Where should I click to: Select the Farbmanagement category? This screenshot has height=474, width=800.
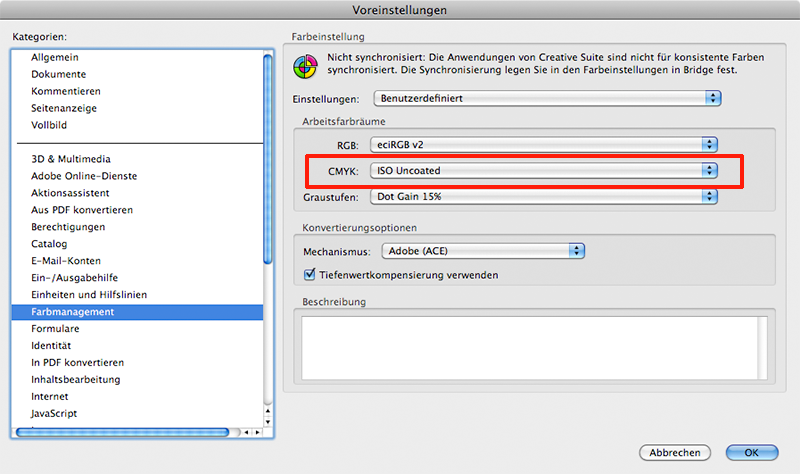click(x=137, y=312)
